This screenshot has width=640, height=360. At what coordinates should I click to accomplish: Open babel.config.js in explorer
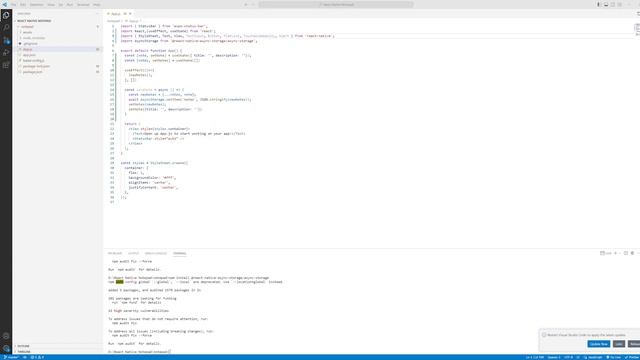[x=33, y=60]
